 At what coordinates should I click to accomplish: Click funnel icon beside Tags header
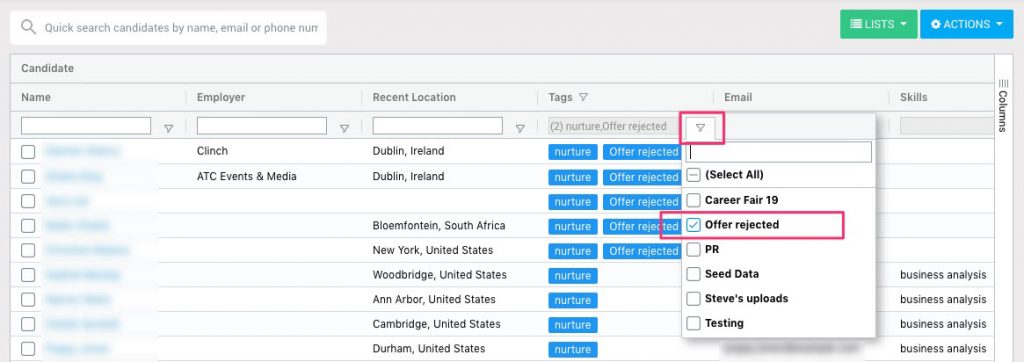[583, 97]
